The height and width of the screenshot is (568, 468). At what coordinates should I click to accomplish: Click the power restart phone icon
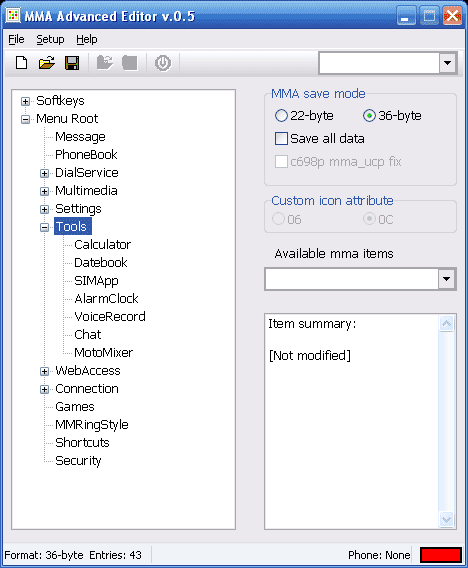click(x=163, y=63)
